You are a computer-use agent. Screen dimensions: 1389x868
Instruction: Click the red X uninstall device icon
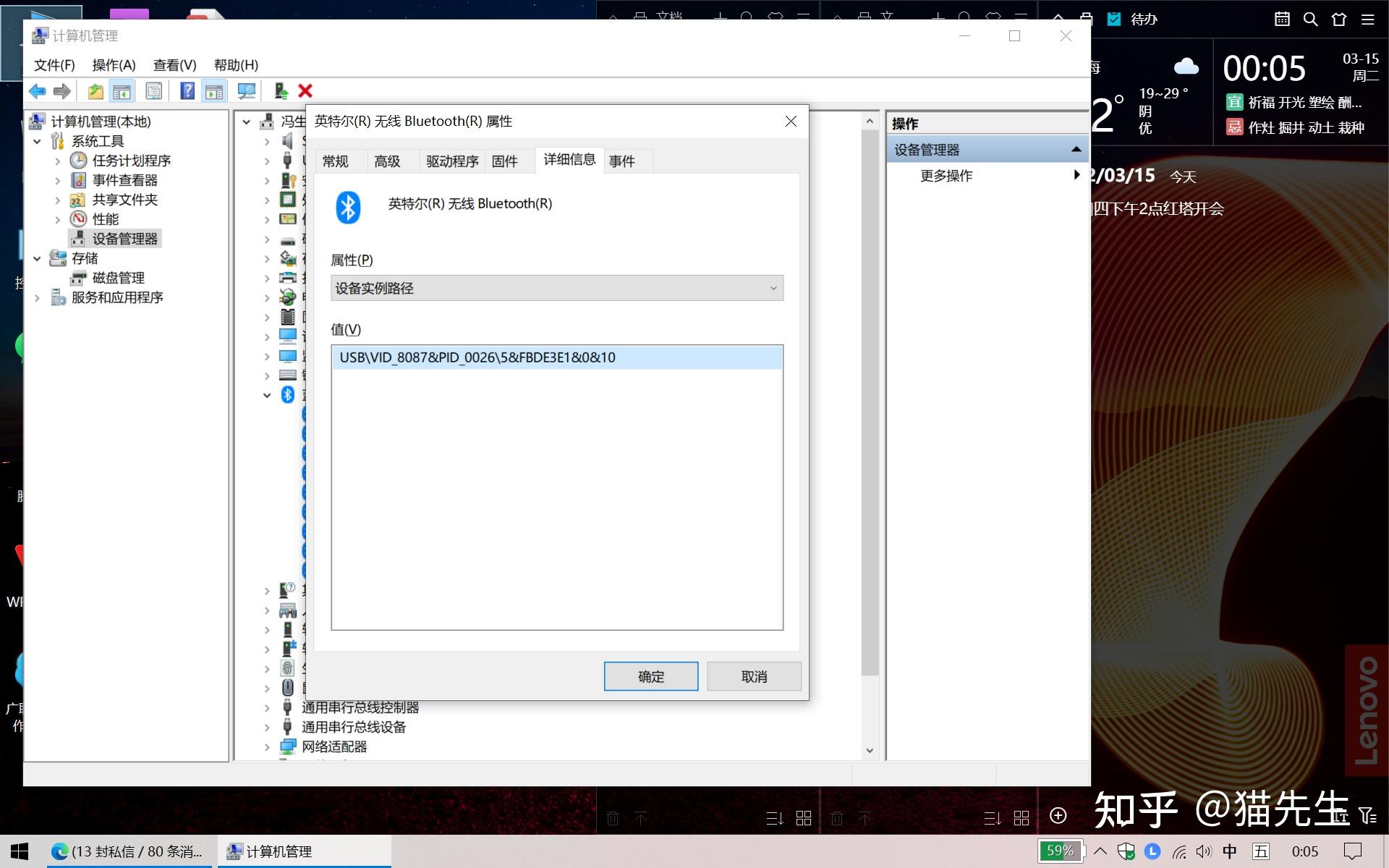pyautogui.click(x=305, y=91)
